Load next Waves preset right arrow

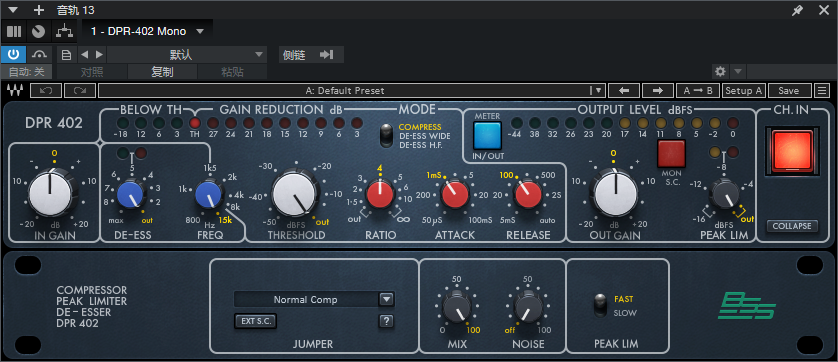point(657,90)
